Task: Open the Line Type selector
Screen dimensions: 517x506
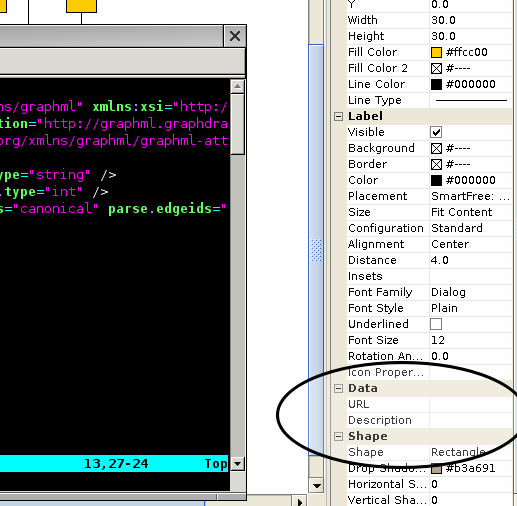Action: tap(471, 100)
